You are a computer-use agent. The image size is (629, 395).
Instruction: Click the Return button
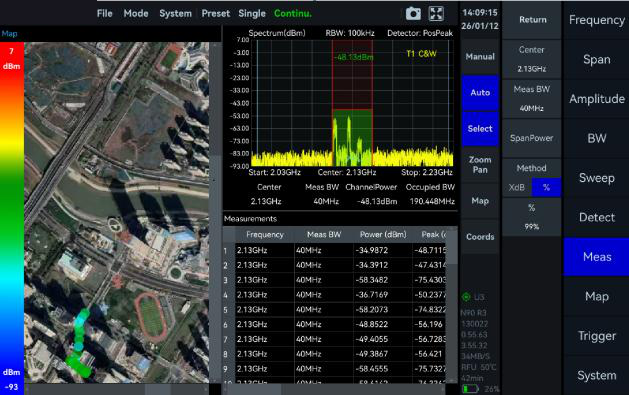point(532,20)
